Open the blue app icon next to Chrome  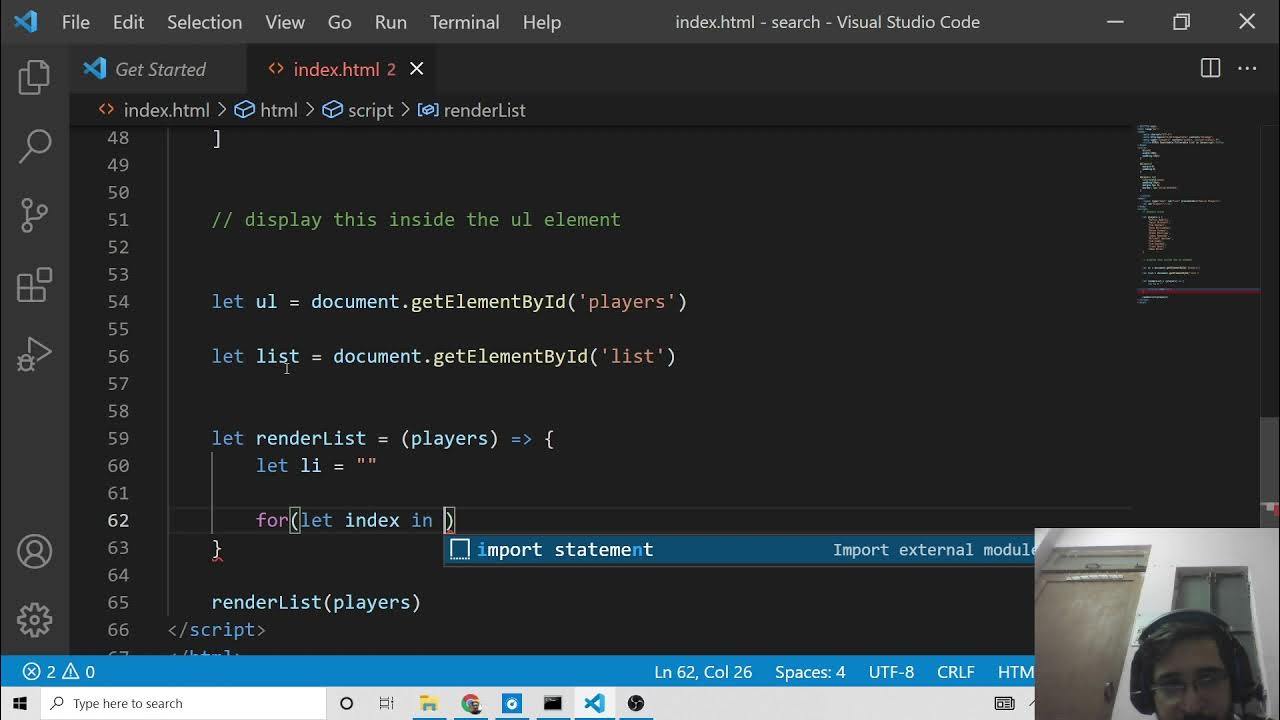[511, 703]
